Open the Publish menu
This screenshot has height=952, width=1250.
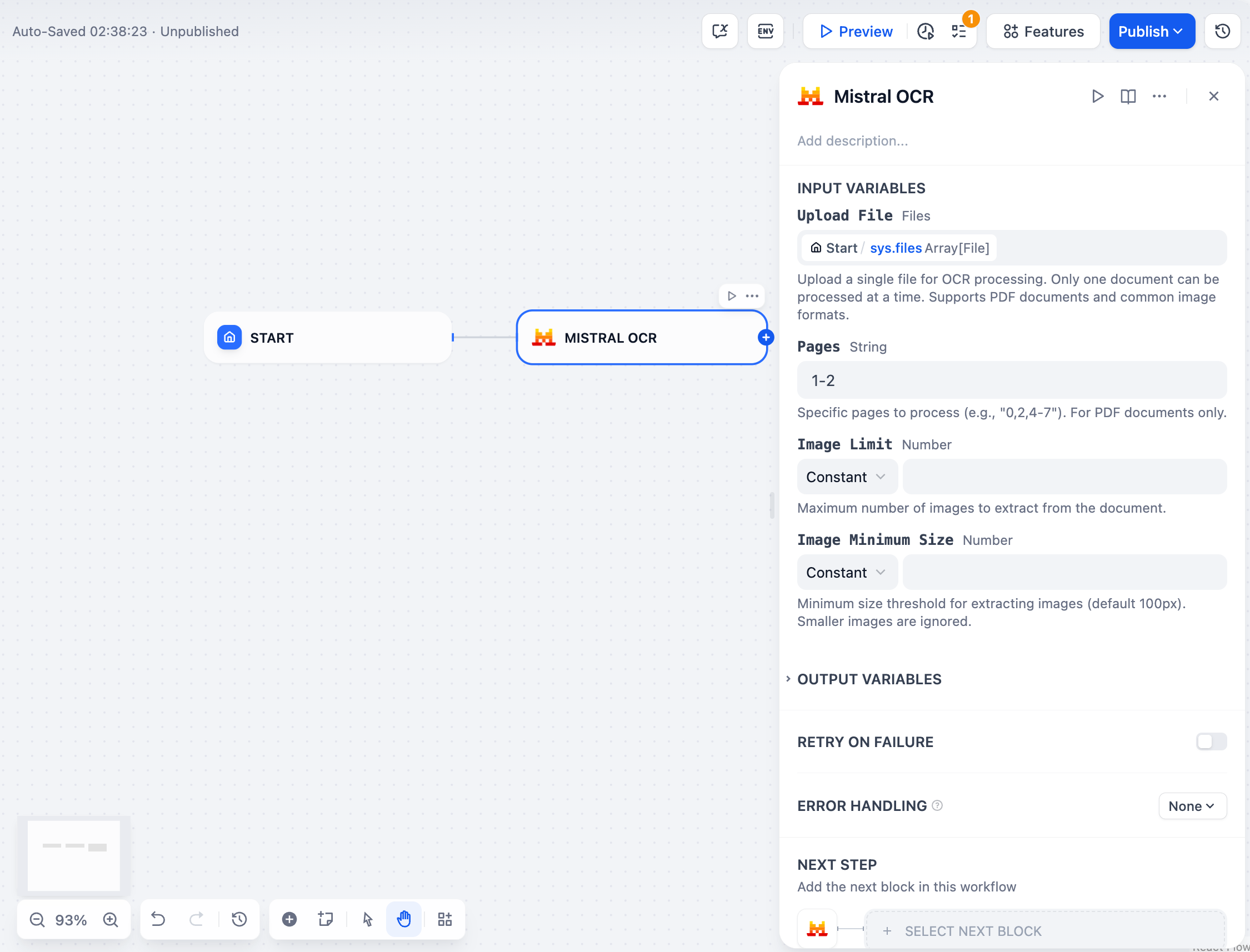point(1152,31)
